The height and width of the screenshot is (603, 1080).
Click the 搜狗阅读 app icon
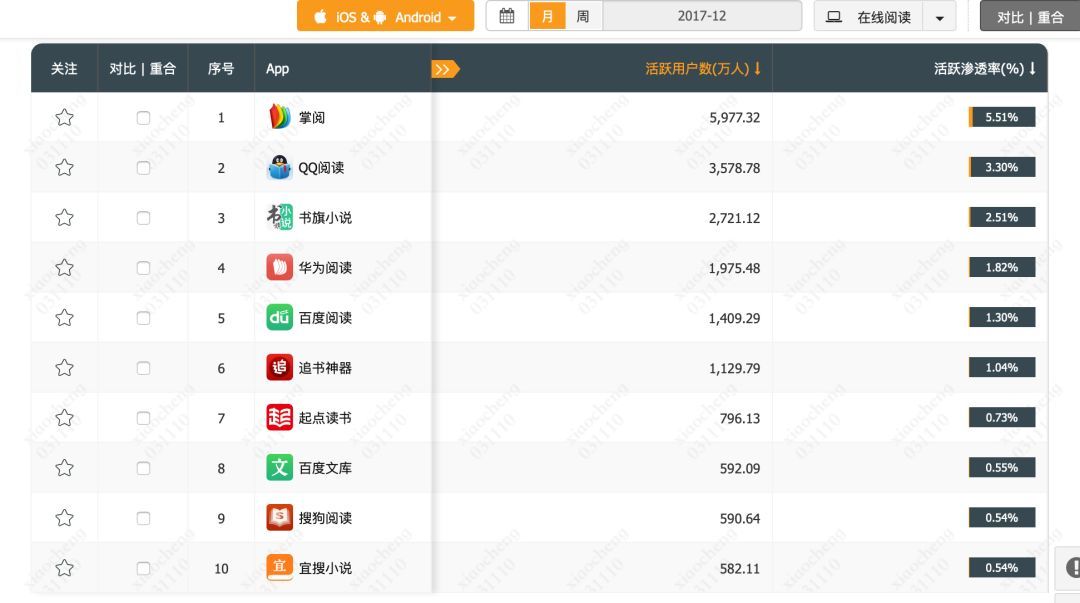(x=279, y=517)
